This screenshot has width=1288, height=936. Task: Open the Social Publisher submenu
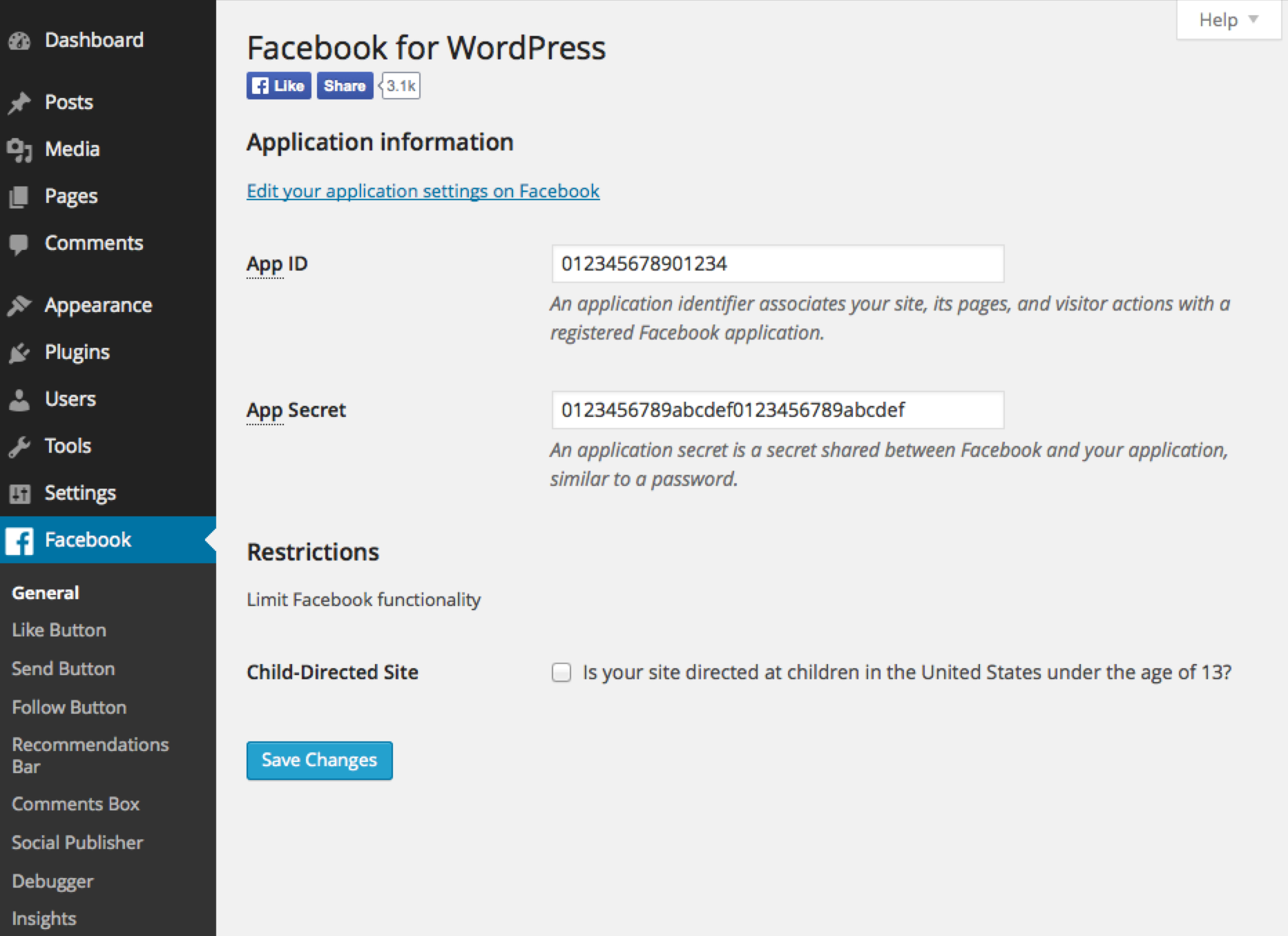click(x=77, y=843)
